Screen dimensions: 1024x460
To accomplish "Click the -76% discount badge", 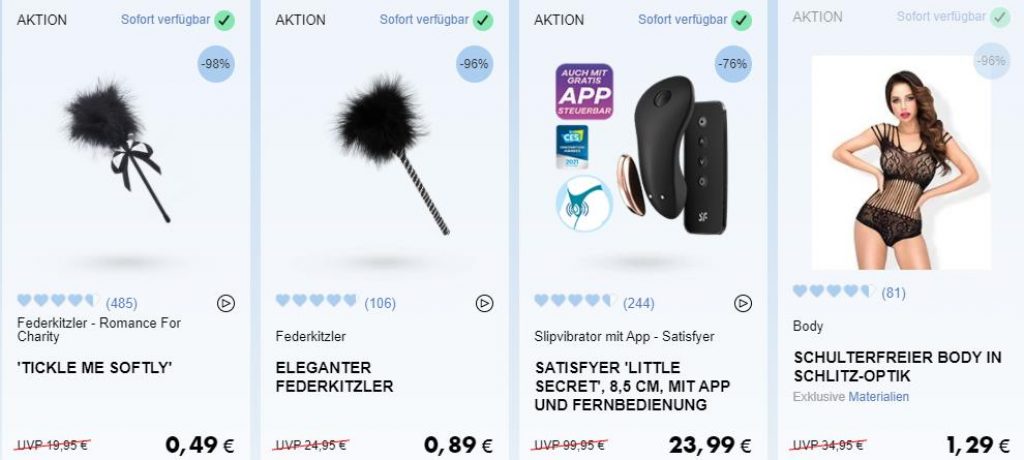I will [733, 64].
